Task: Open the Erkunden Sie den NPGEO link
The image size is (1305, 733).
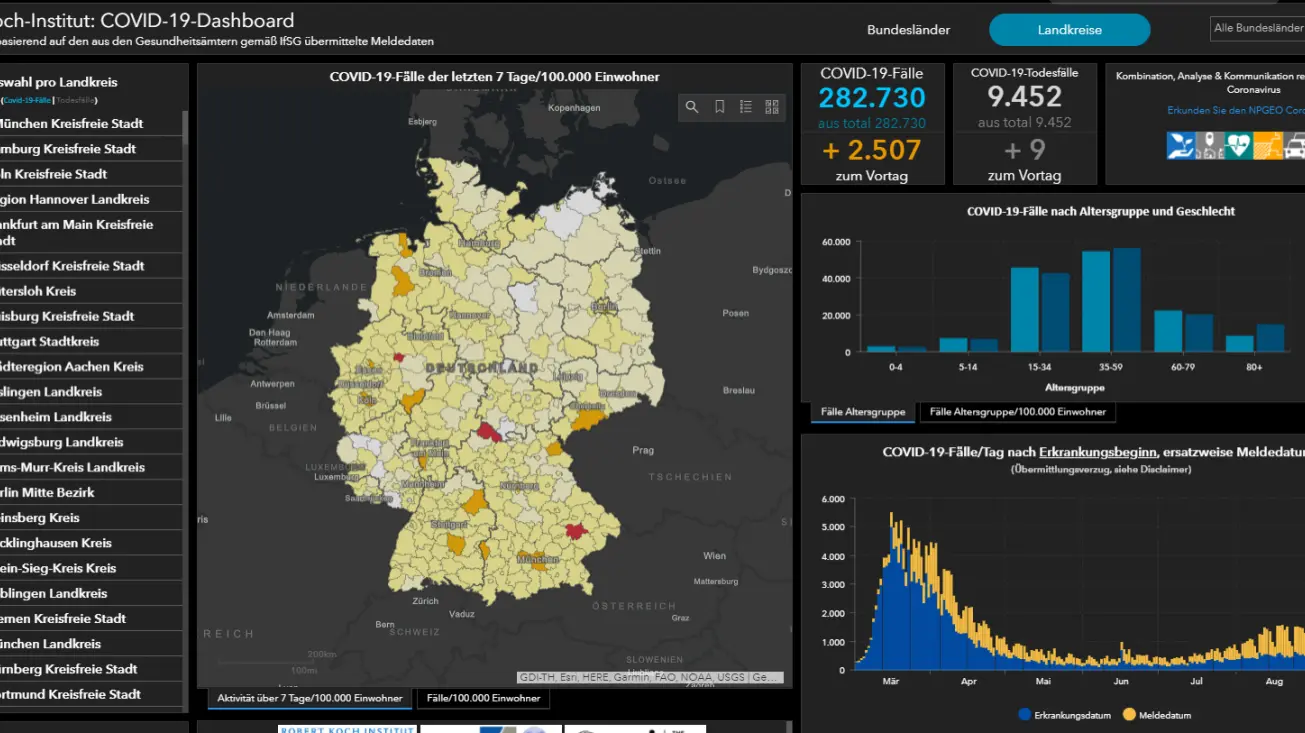Action: (1236, 110)
